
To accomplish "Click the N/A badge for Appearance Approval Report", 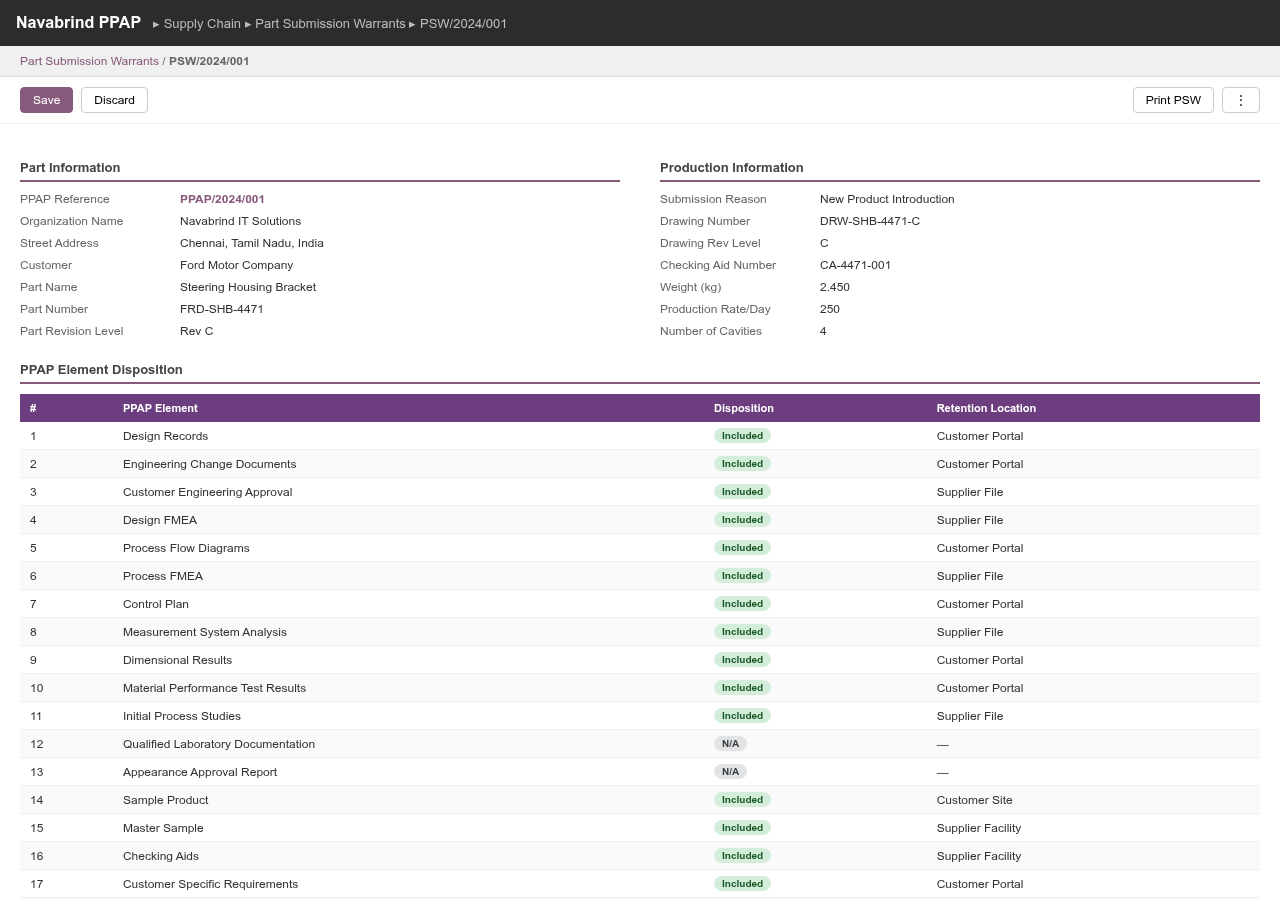I will pos(730,772).
